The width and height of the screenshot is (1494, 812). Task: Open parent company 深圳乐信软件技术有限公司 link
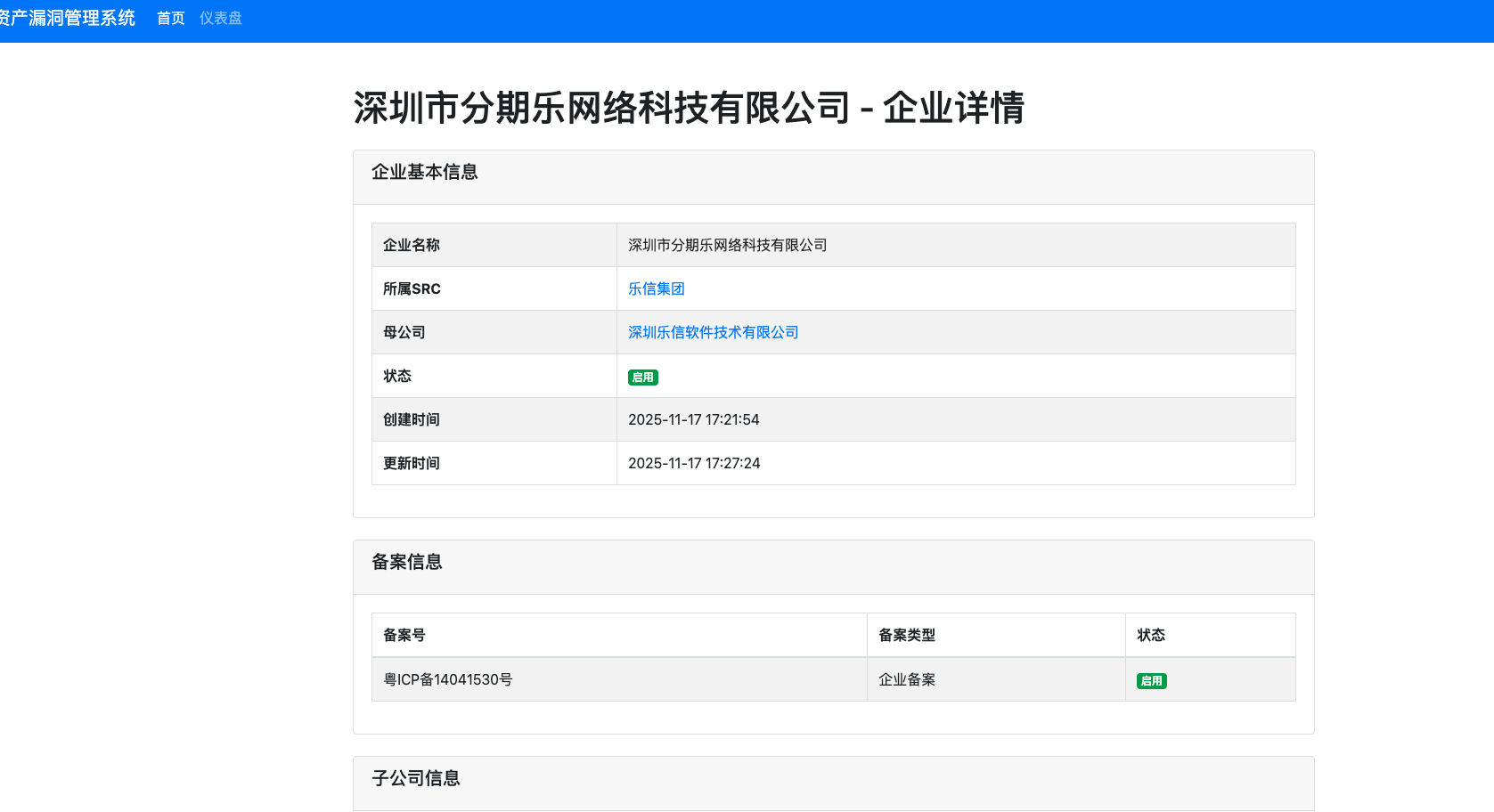(713, 332)
